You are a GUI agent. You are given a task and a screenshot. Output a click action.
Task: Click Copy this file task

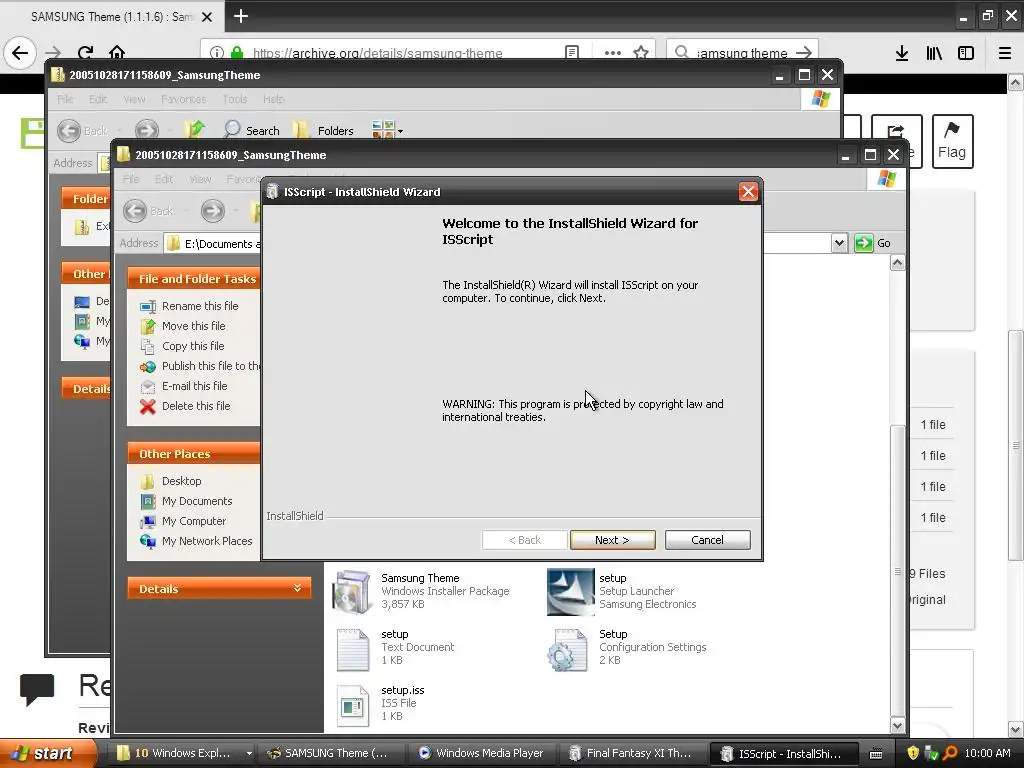[193, 346]
